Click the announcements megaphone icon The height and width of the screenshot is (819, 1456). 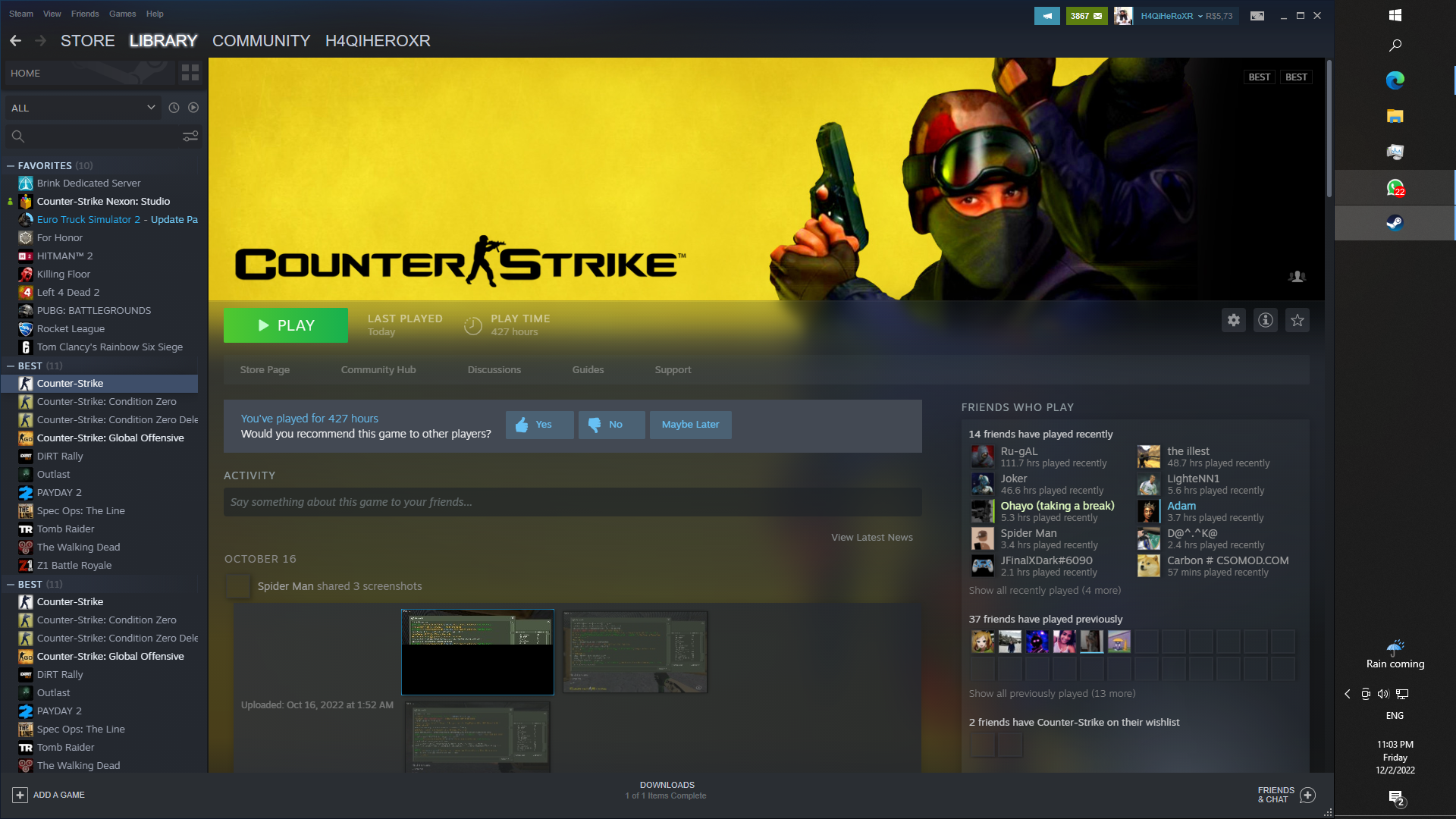click(x=1046, y=15)
